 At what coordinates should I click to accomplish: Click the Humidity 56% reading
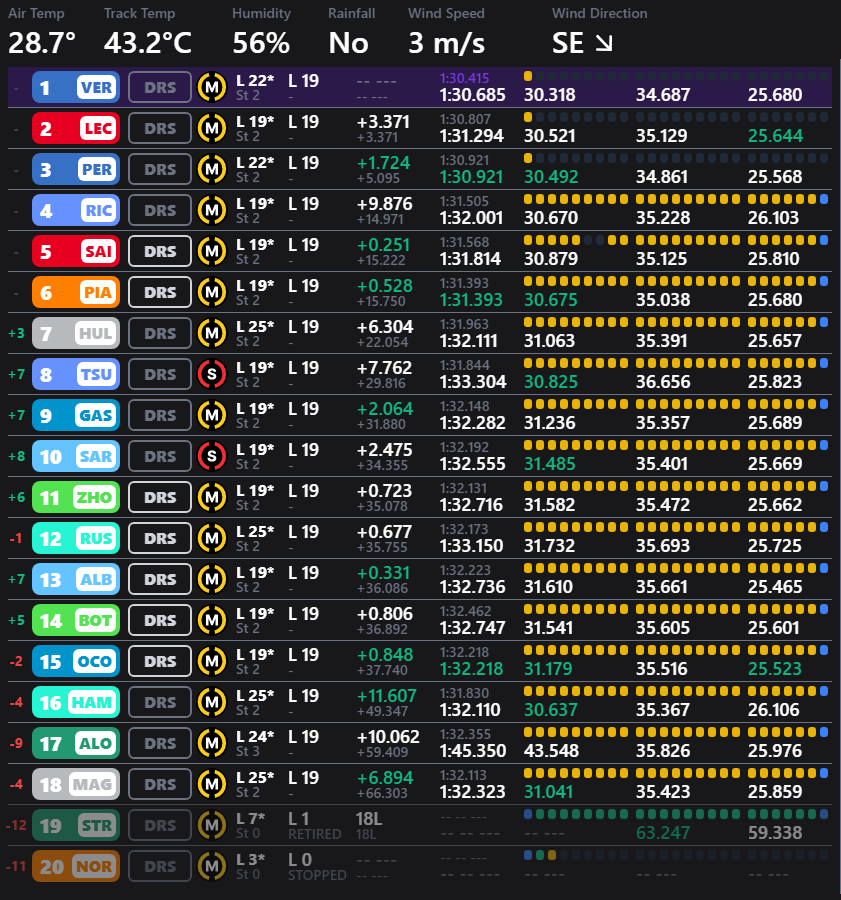tap(261, 43)
